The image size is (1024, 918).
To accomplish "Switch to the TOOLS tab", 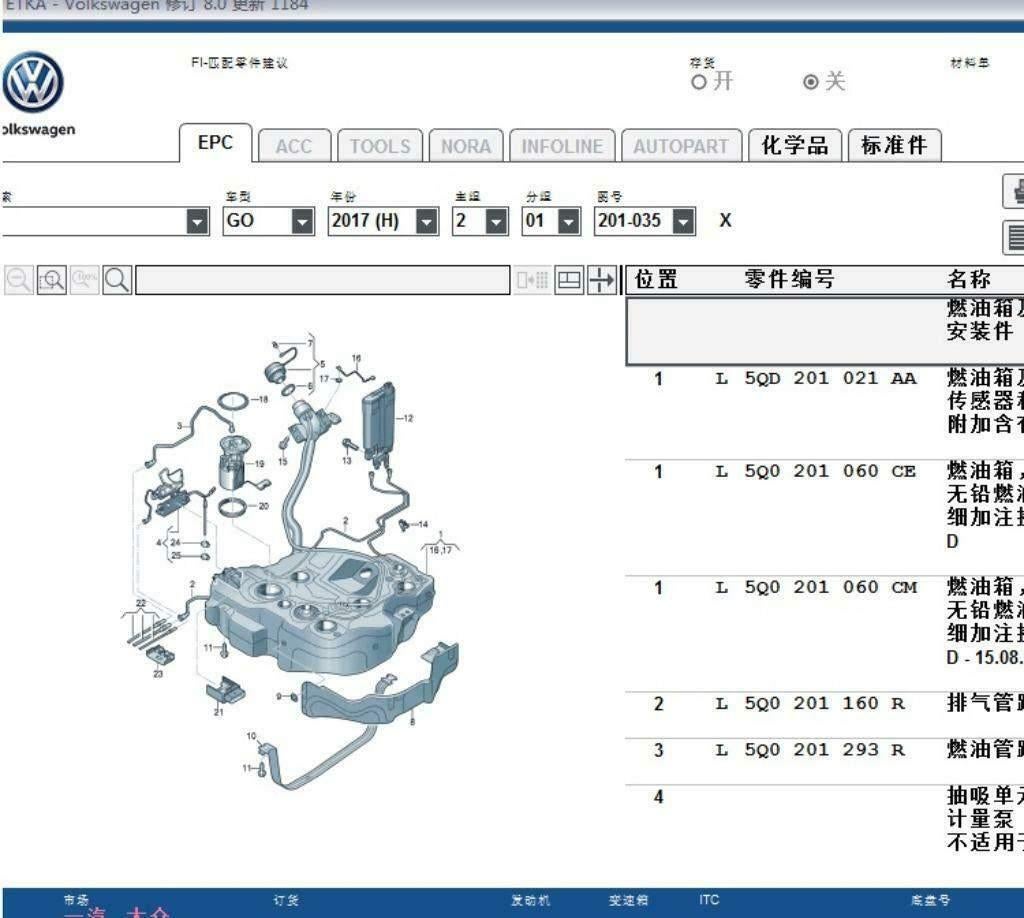I will (x=379, y=146).
